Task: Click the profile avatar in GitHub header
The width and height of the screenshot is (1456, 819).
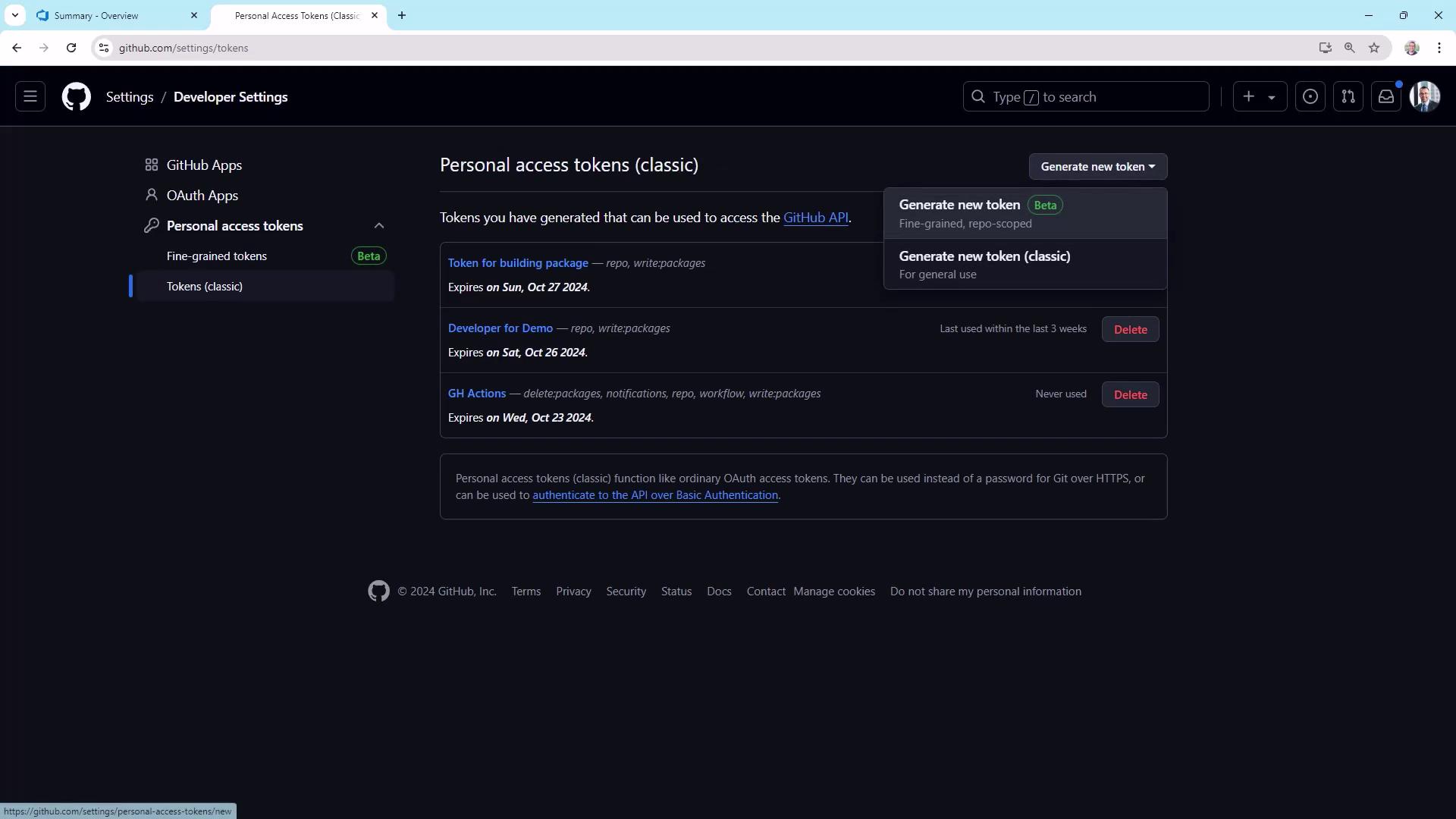Action: [1424, 97]
